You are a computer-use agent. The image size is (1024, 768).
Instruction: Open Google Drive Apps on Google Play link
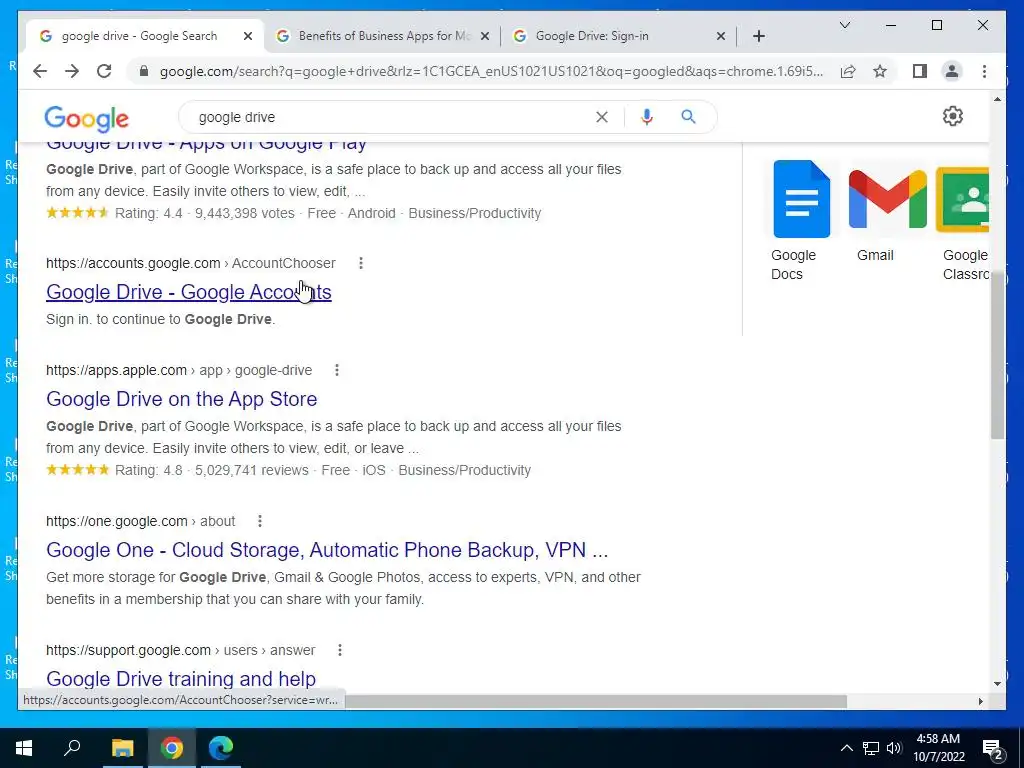click(206, 145)
